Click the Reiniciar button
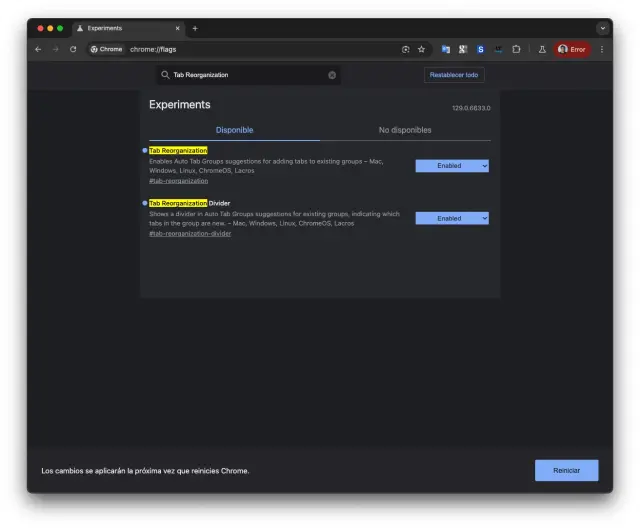 point(566,470)
